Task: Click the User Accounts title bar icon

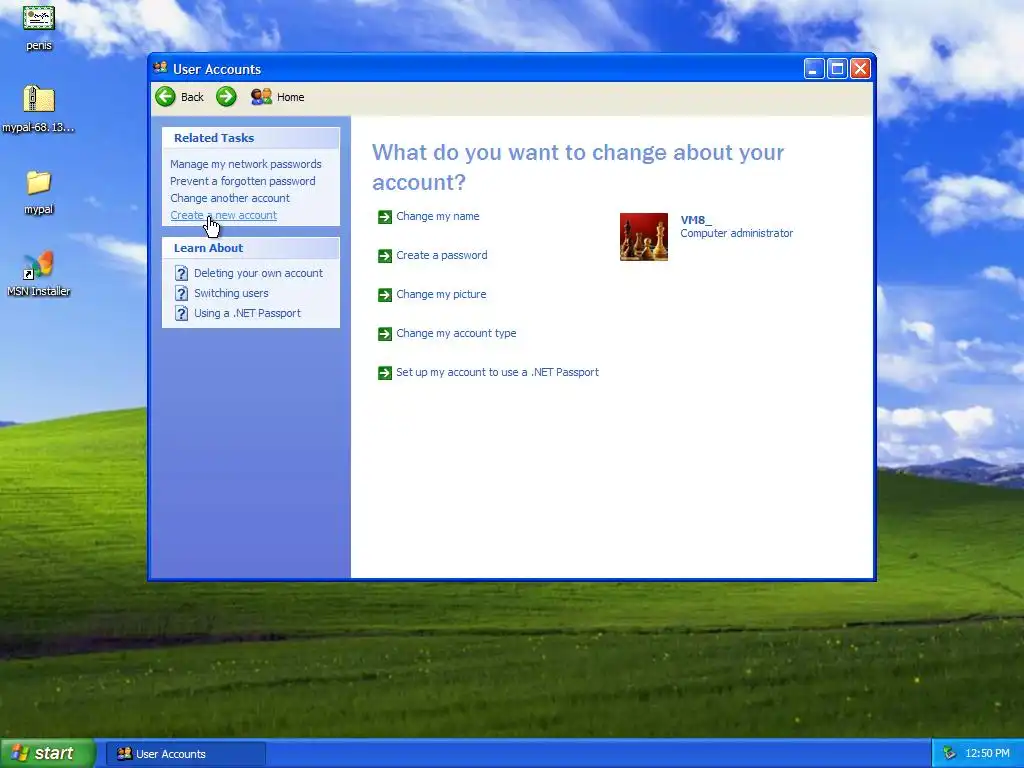Action: tap(161, 68)
